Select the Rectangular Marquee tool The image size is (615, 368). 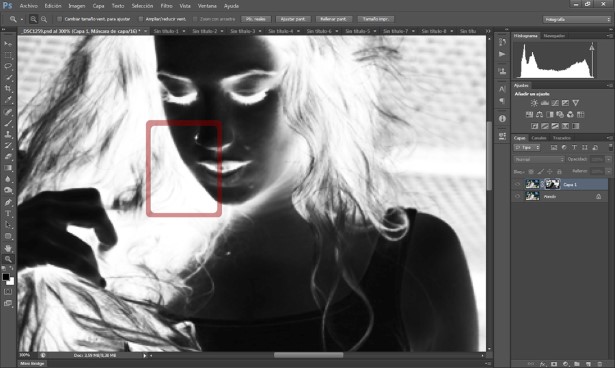[x=8, y=55]
